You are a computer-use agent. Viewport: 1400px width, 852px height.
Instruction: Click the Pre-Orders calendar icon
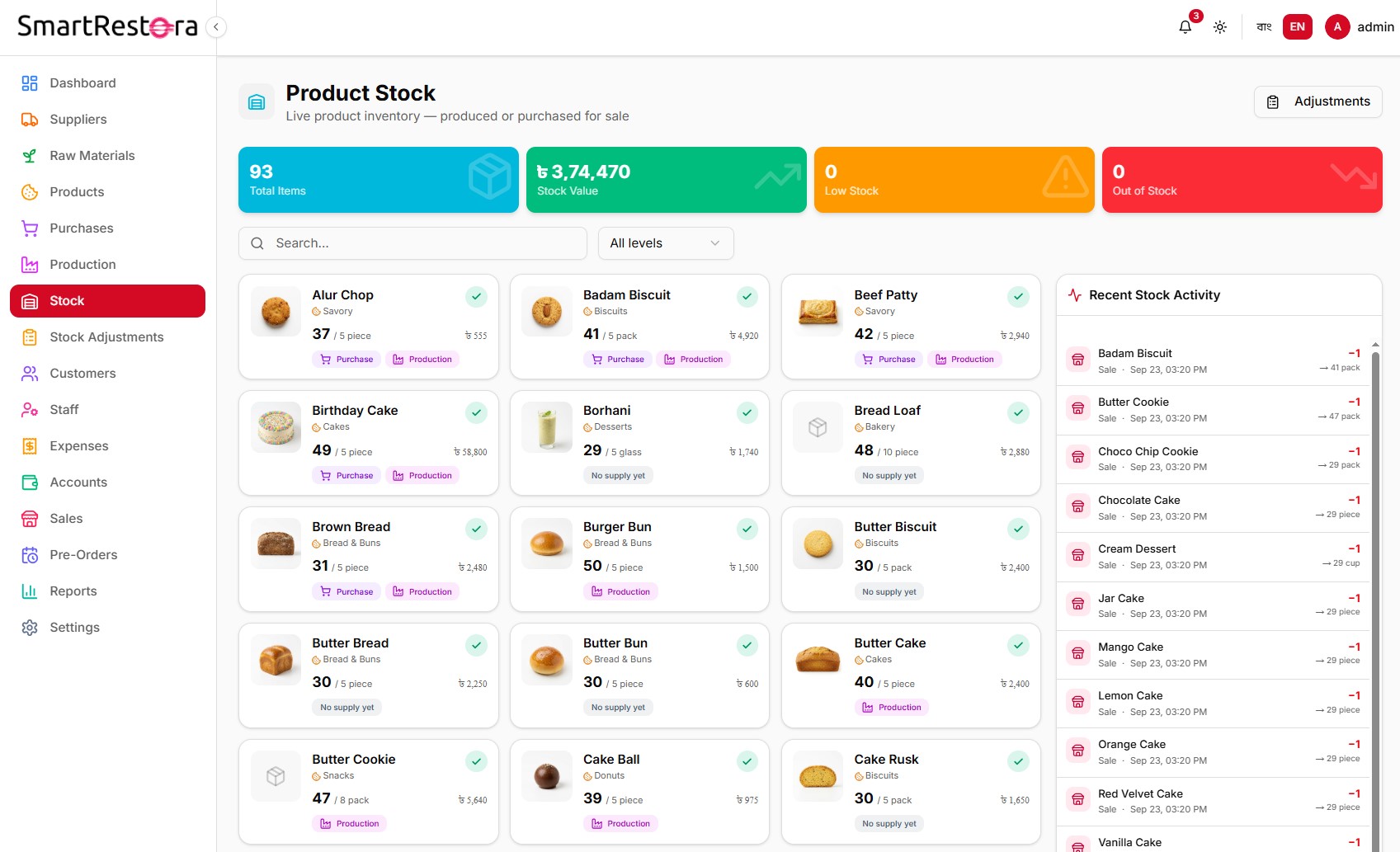click(30, 555)
